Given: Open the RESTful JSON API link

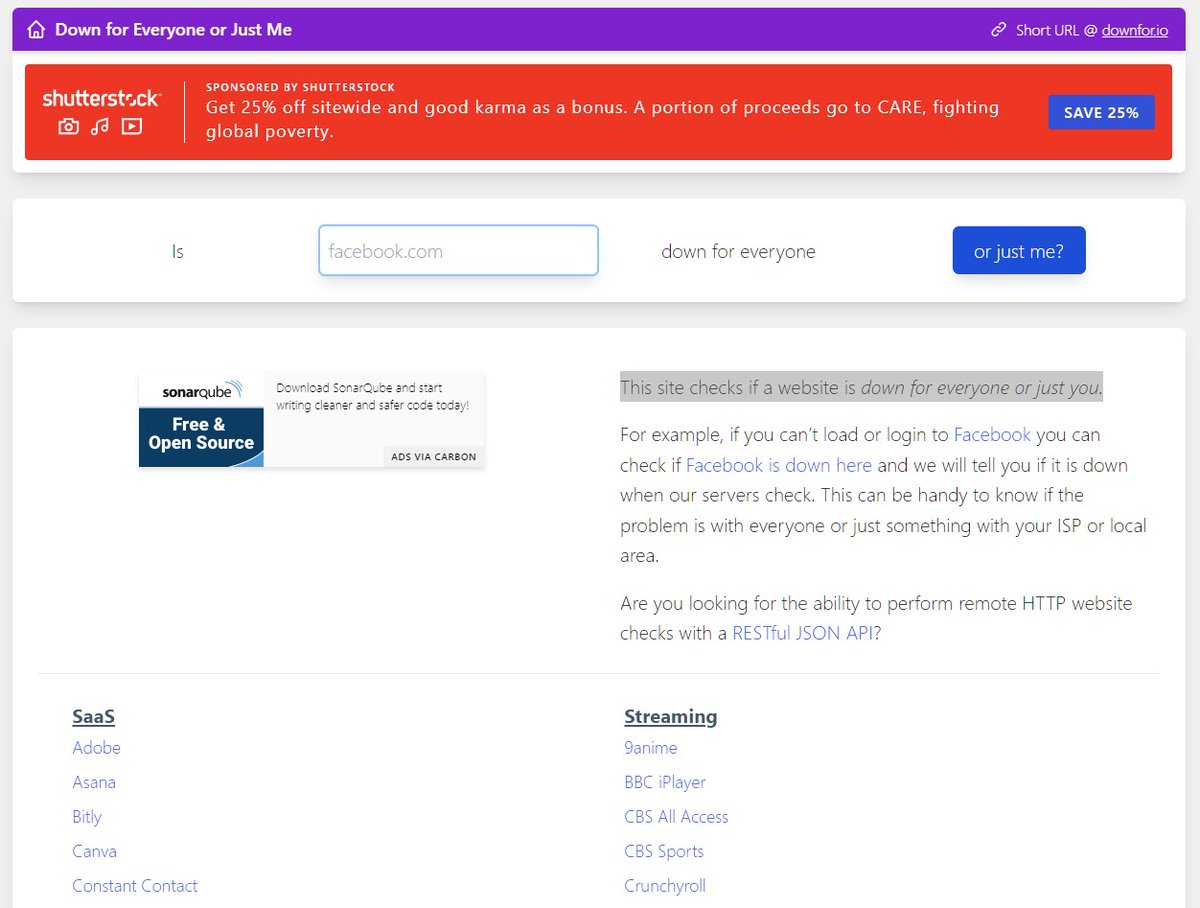Looking at the screenshot, I should pos(803,633).
